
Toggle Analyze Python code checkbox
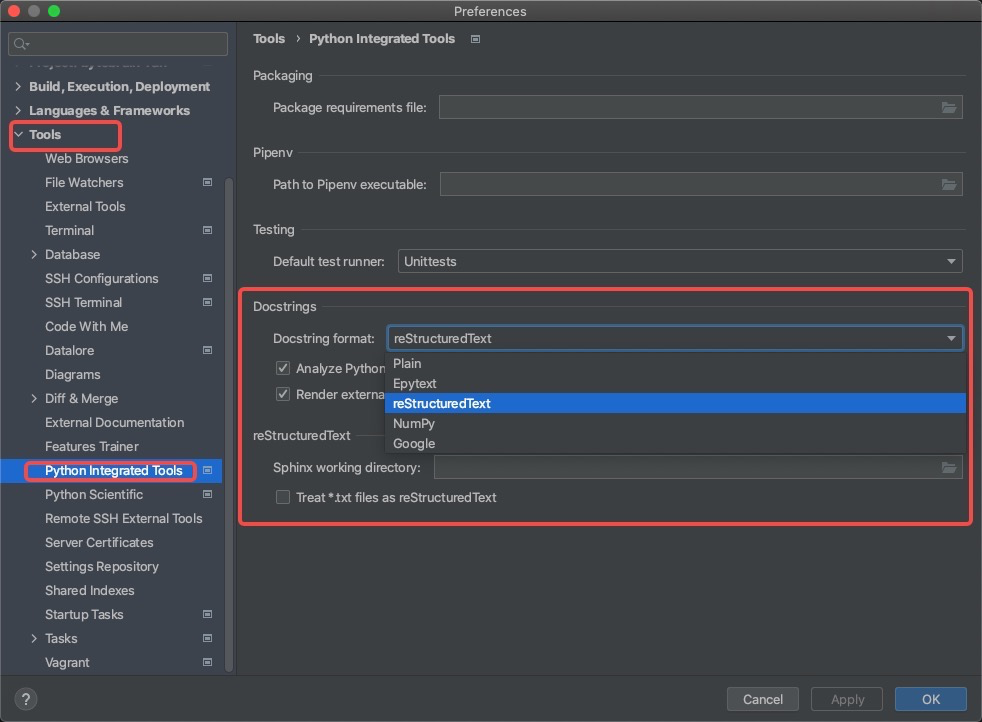283,368
